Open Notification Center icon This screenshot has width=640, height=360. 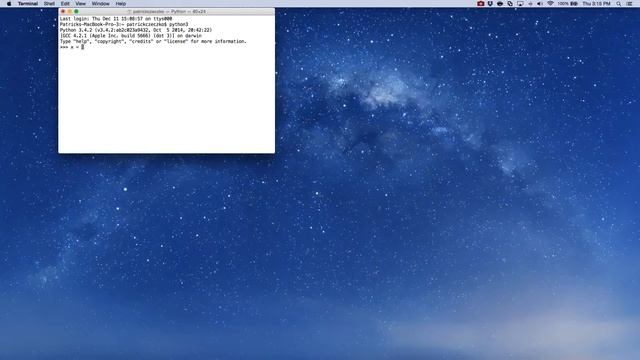(629, 4)
